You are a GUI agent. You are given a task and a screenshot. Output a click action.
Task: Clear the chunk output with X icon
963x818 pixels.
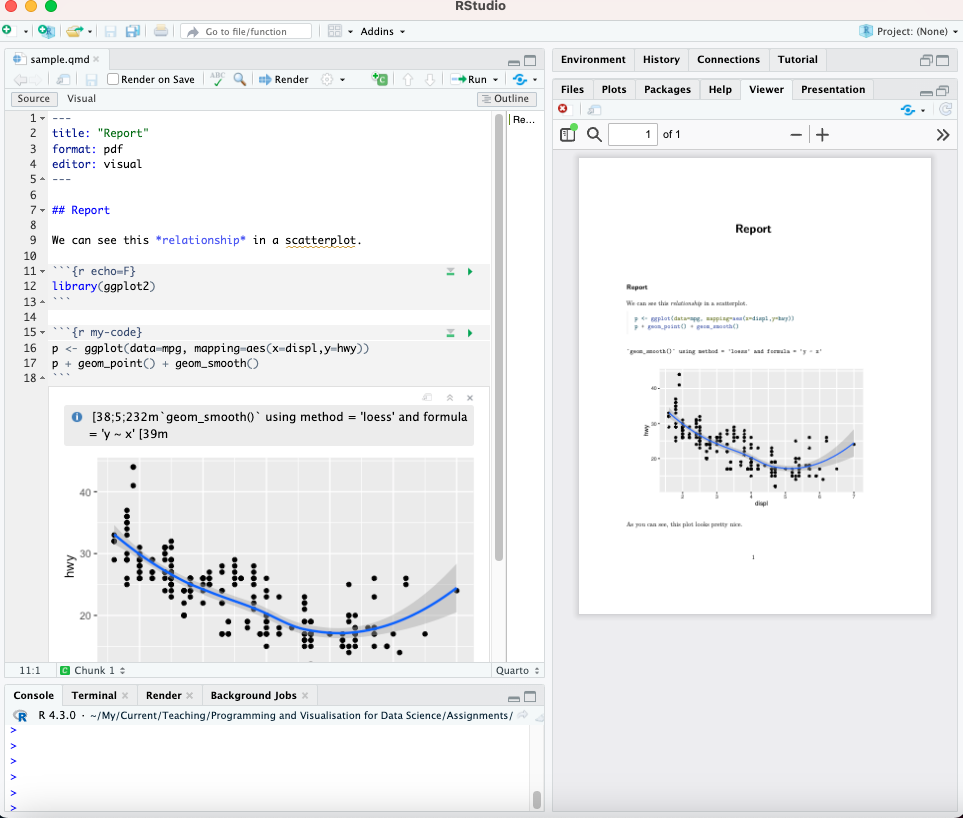coord(470,398)
